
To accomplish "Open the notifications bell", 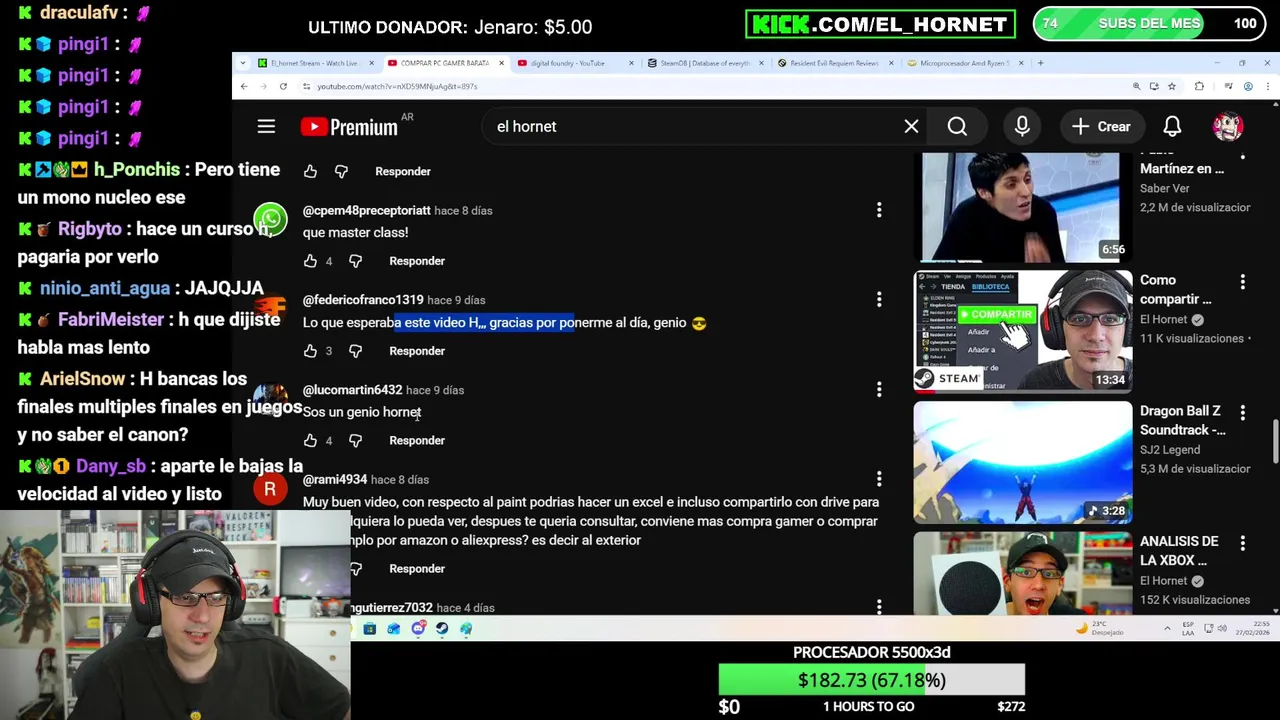I will [x=1172, y=127].
